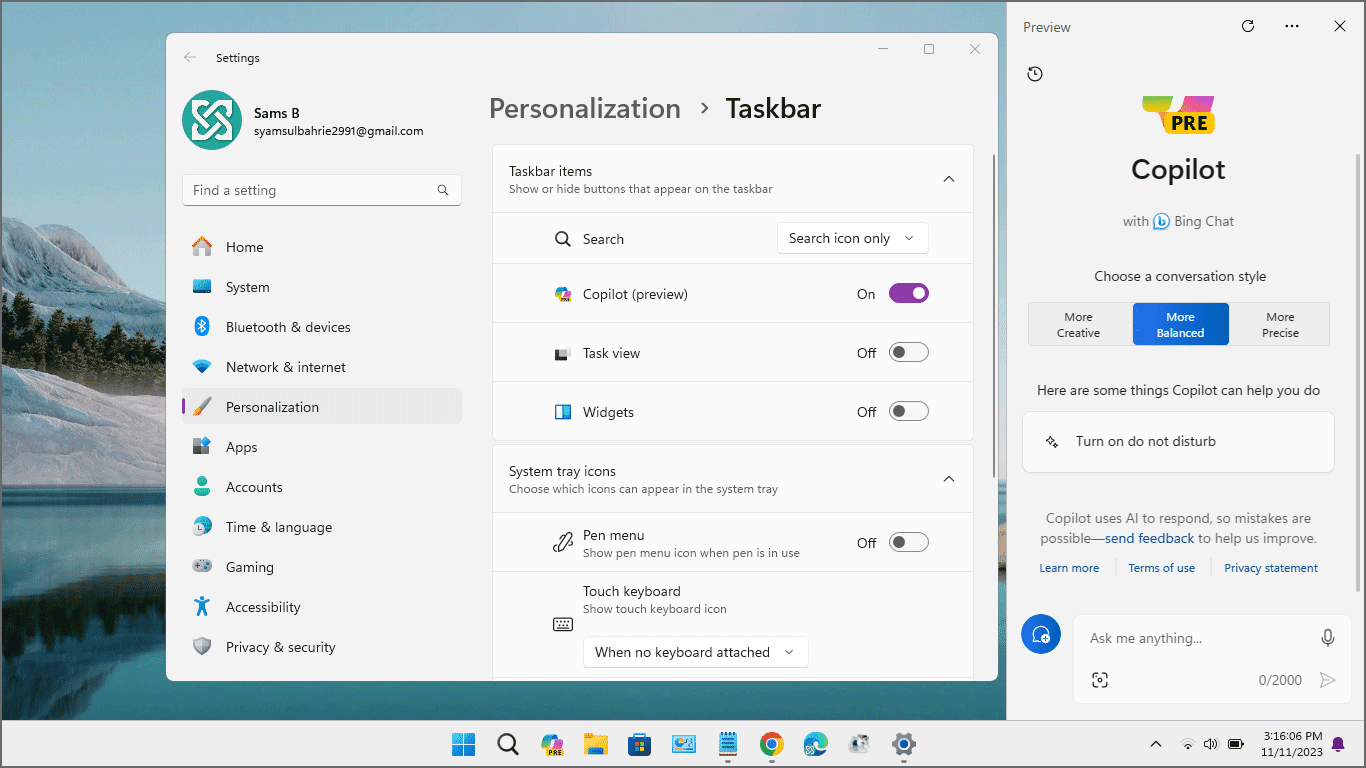
Task: Click Turn on do not disturb suggestion
Action: coord(1178,441)
